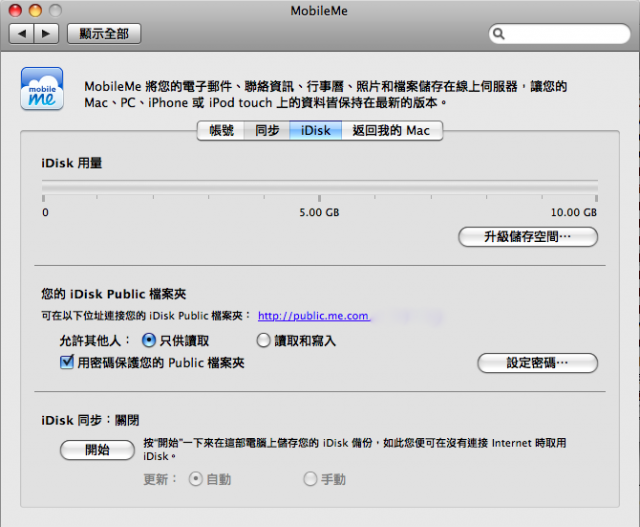Switch to the 帳號 tab

click(221, 131)
